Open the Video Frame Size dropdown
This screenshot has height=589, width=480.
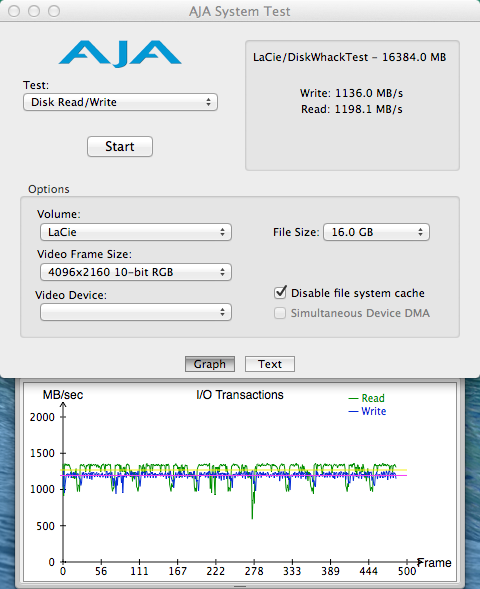coord(136,272)
